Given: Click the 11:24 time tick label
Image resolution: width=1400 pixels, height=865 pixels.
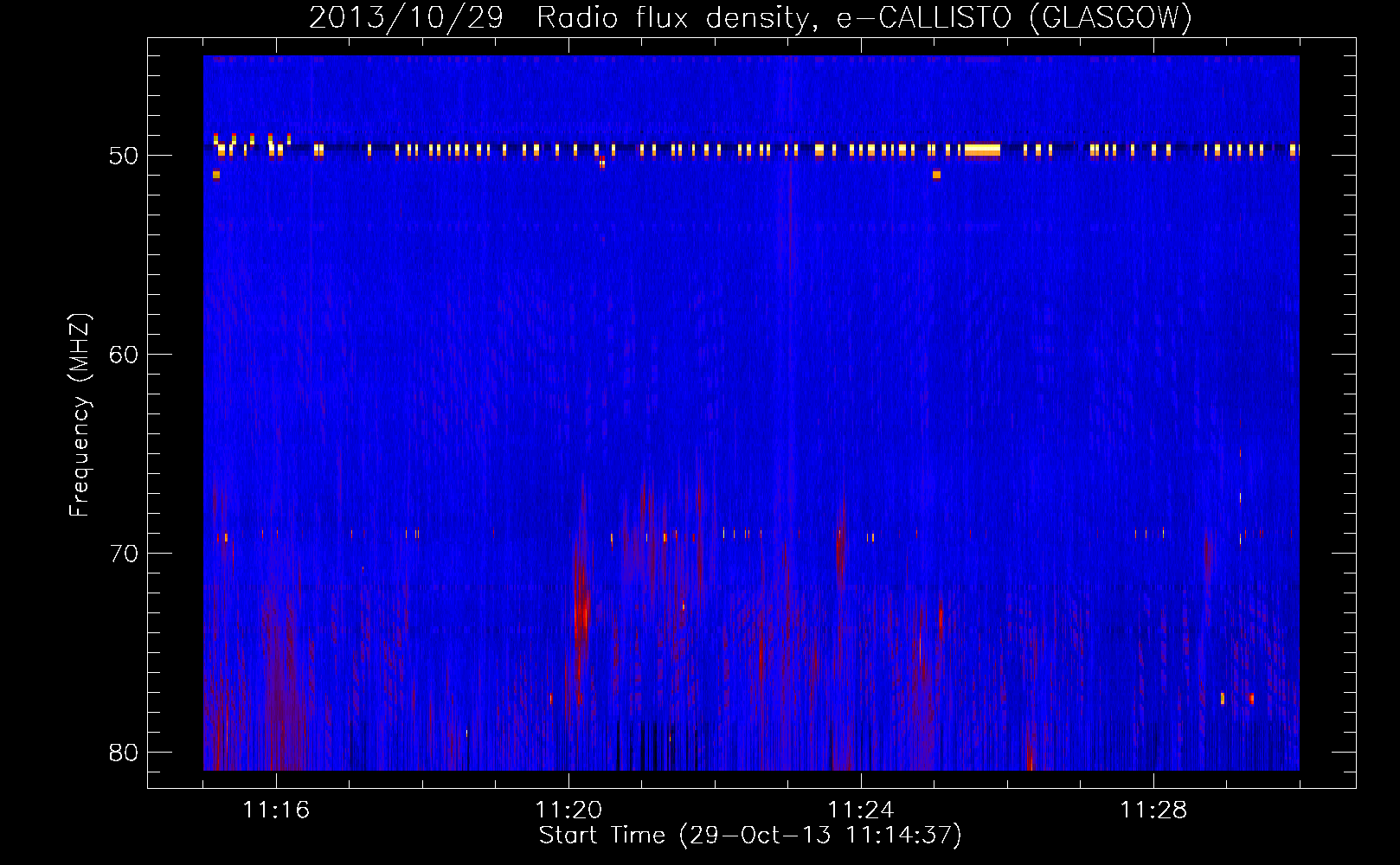Looking at the screenshot, I should (861, 811).
